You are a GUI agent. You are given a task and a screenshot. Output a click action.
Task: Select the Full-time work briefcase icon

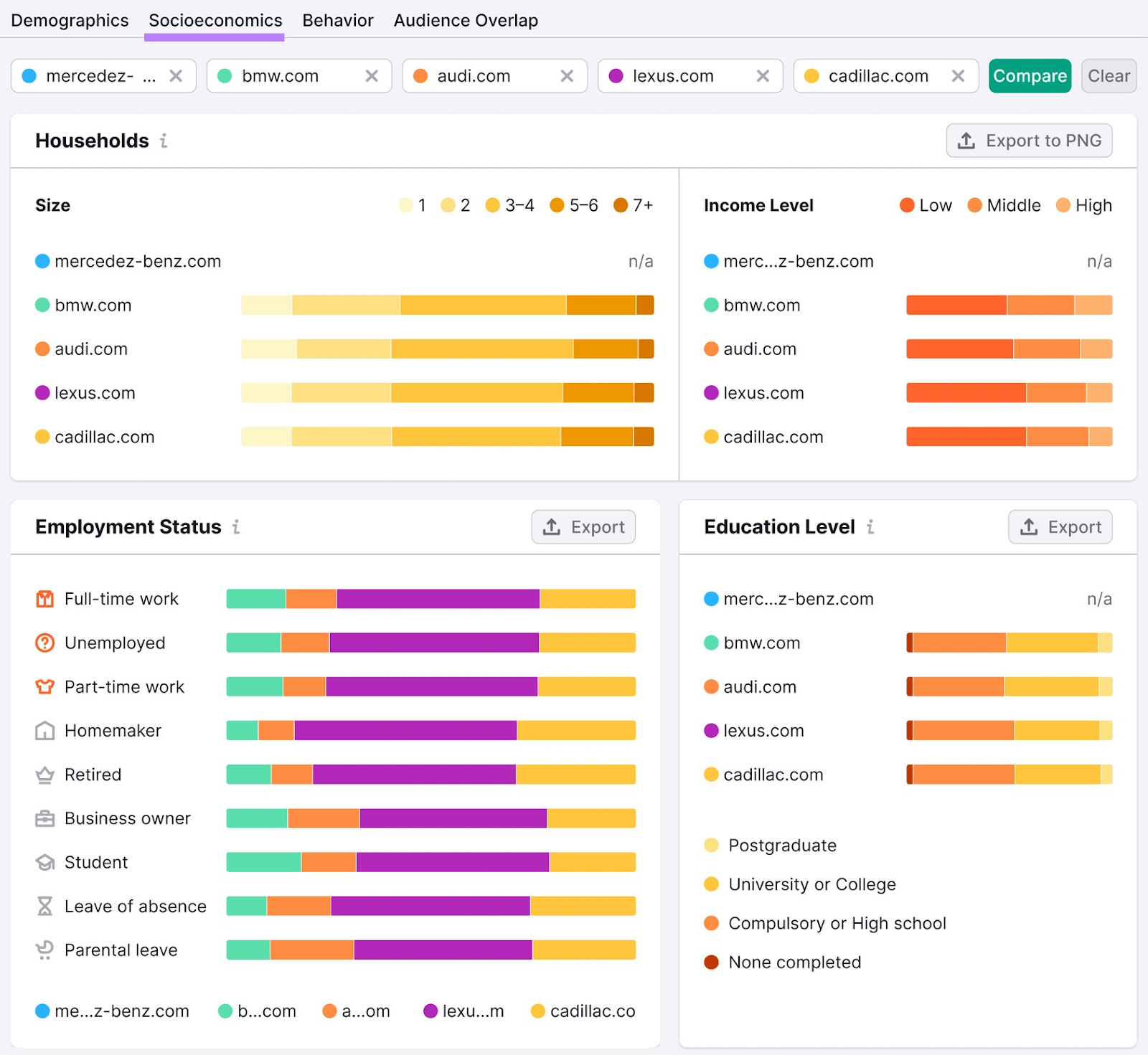44,598
